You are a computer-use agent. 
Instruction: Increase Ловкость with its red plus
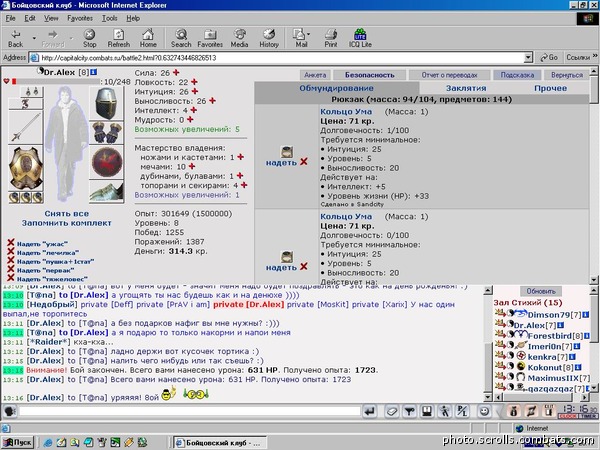pyautogui.click(x=194, y=82)
